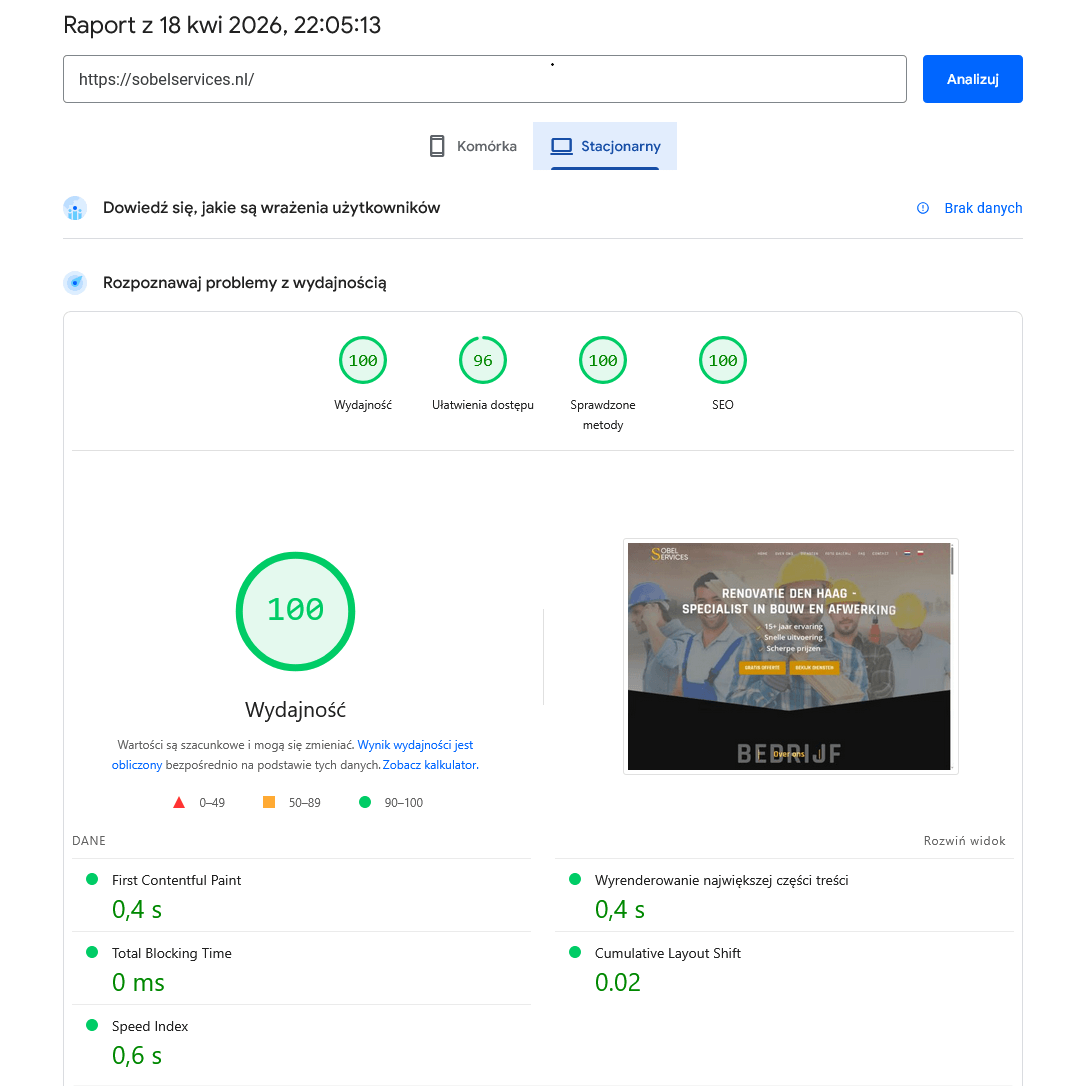Expand the Cumulative Layout Shift metric

pos(667,953)
